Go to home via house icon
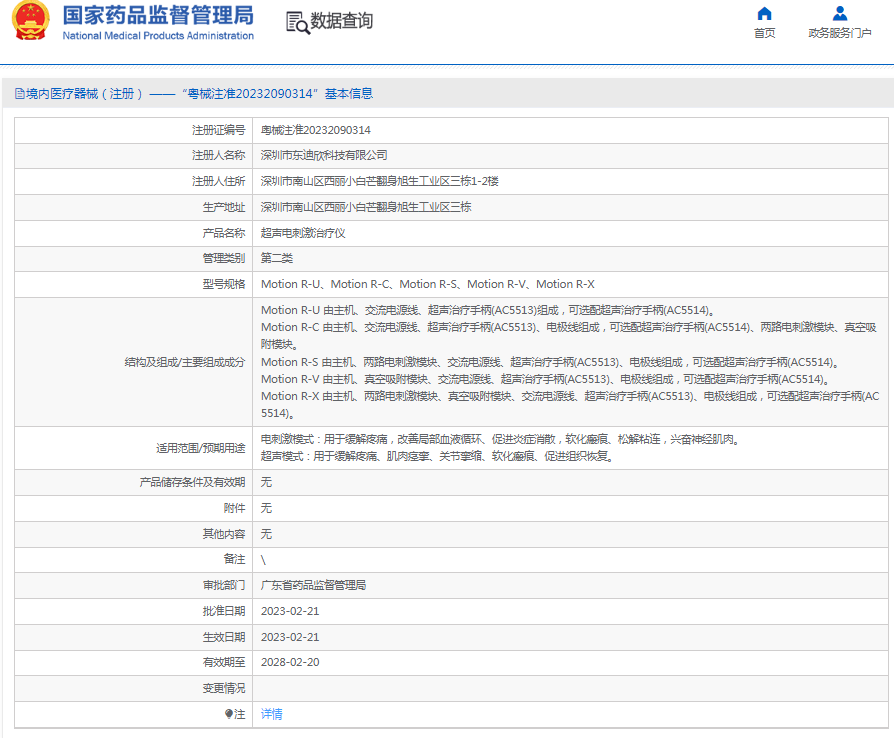 (764, 13)
